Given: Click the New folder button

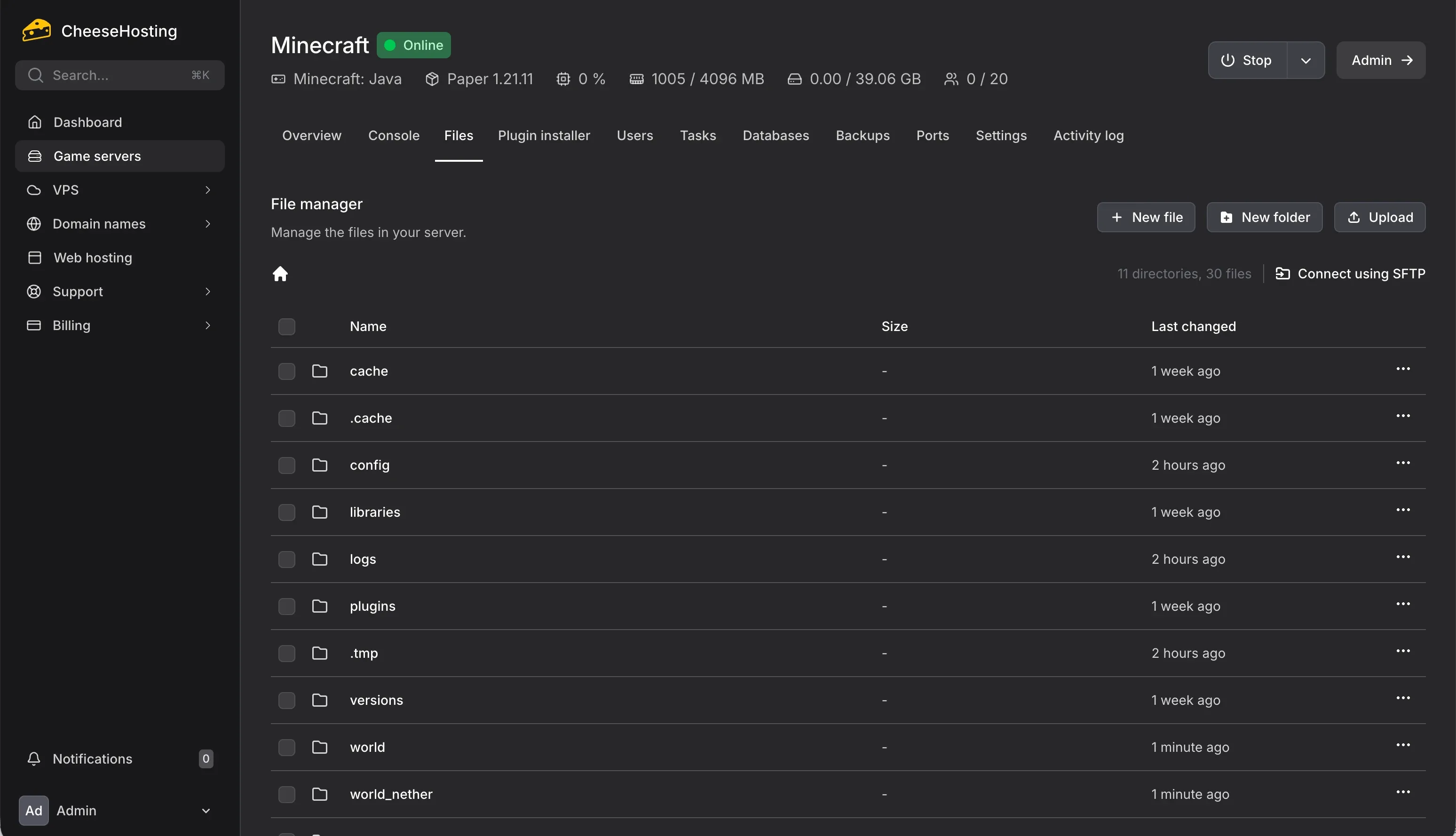Looking at the screenshot, I should tap(1264, 217).
